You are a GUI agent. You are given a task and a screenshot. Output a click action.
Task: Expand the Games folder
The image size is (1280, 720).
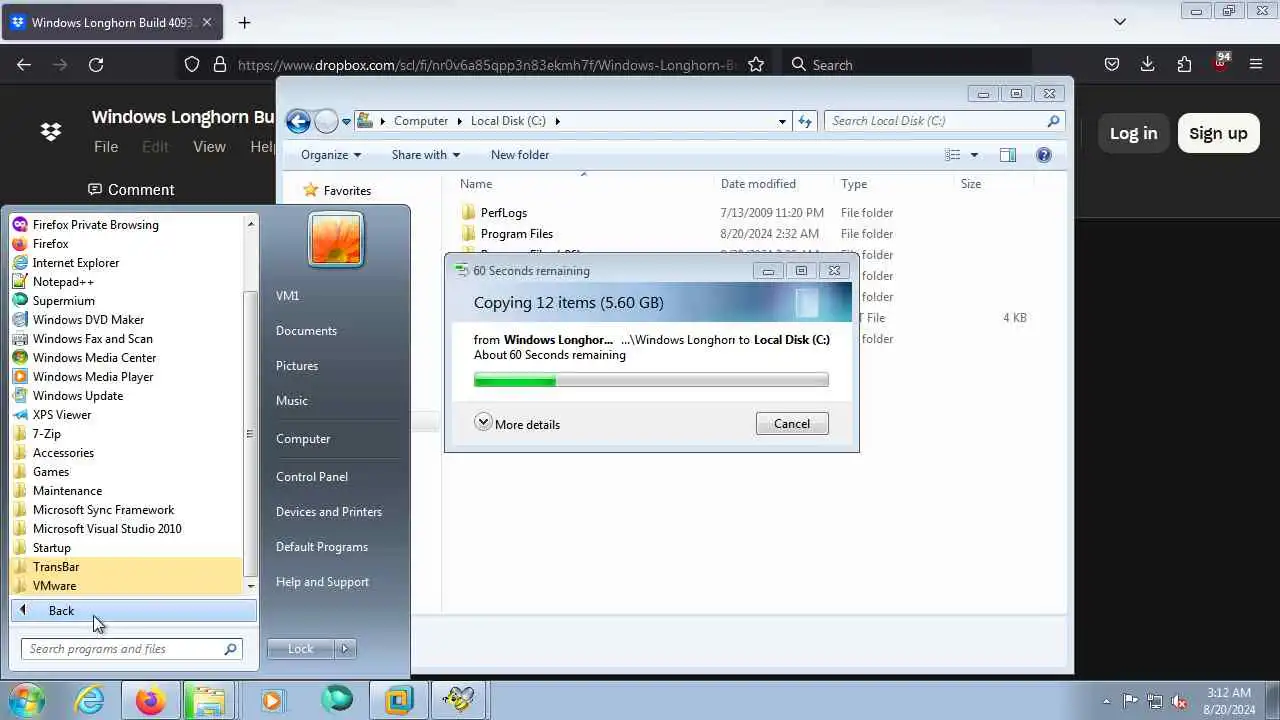pos(51,472)
